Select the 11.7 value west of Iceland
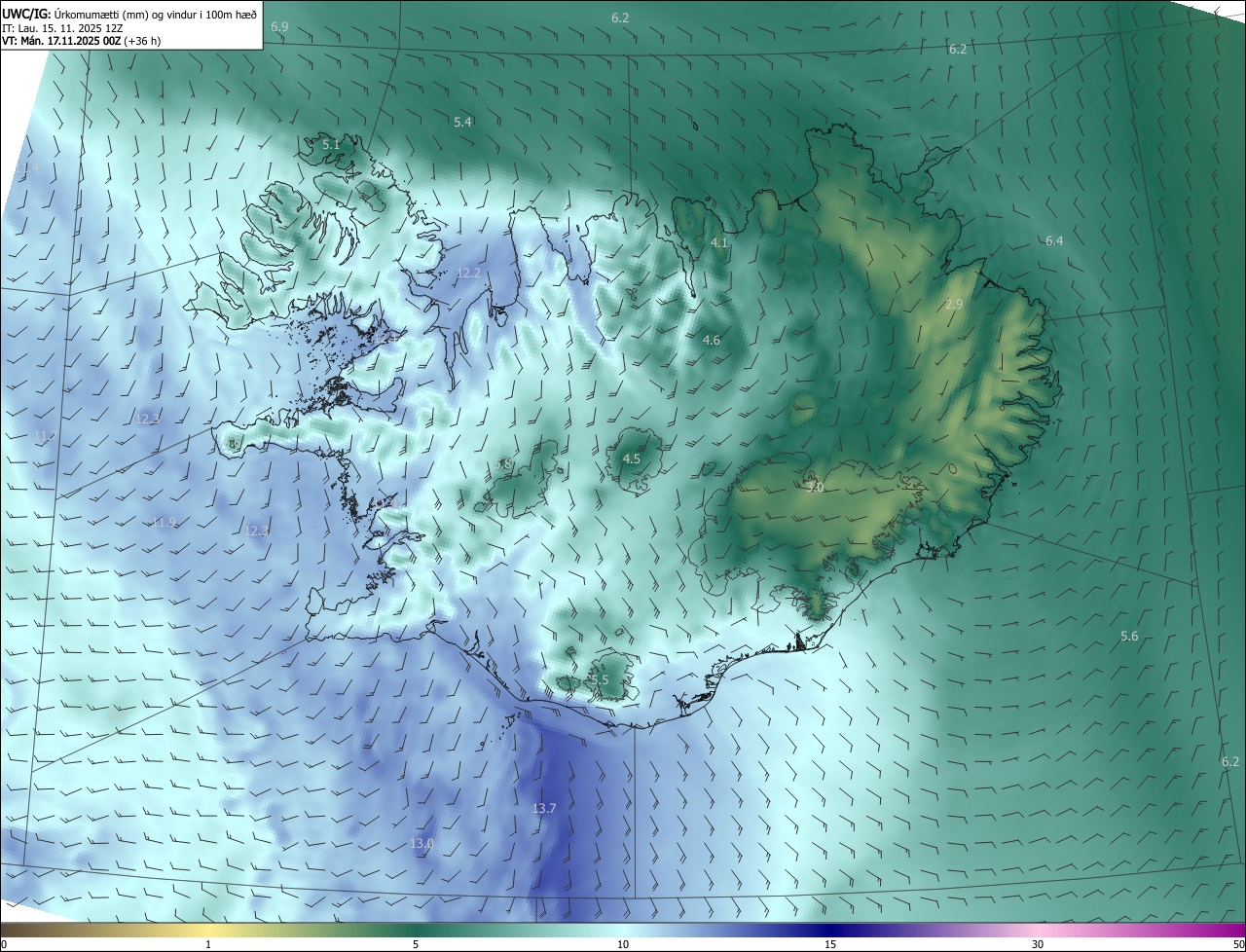 point(46,435)
